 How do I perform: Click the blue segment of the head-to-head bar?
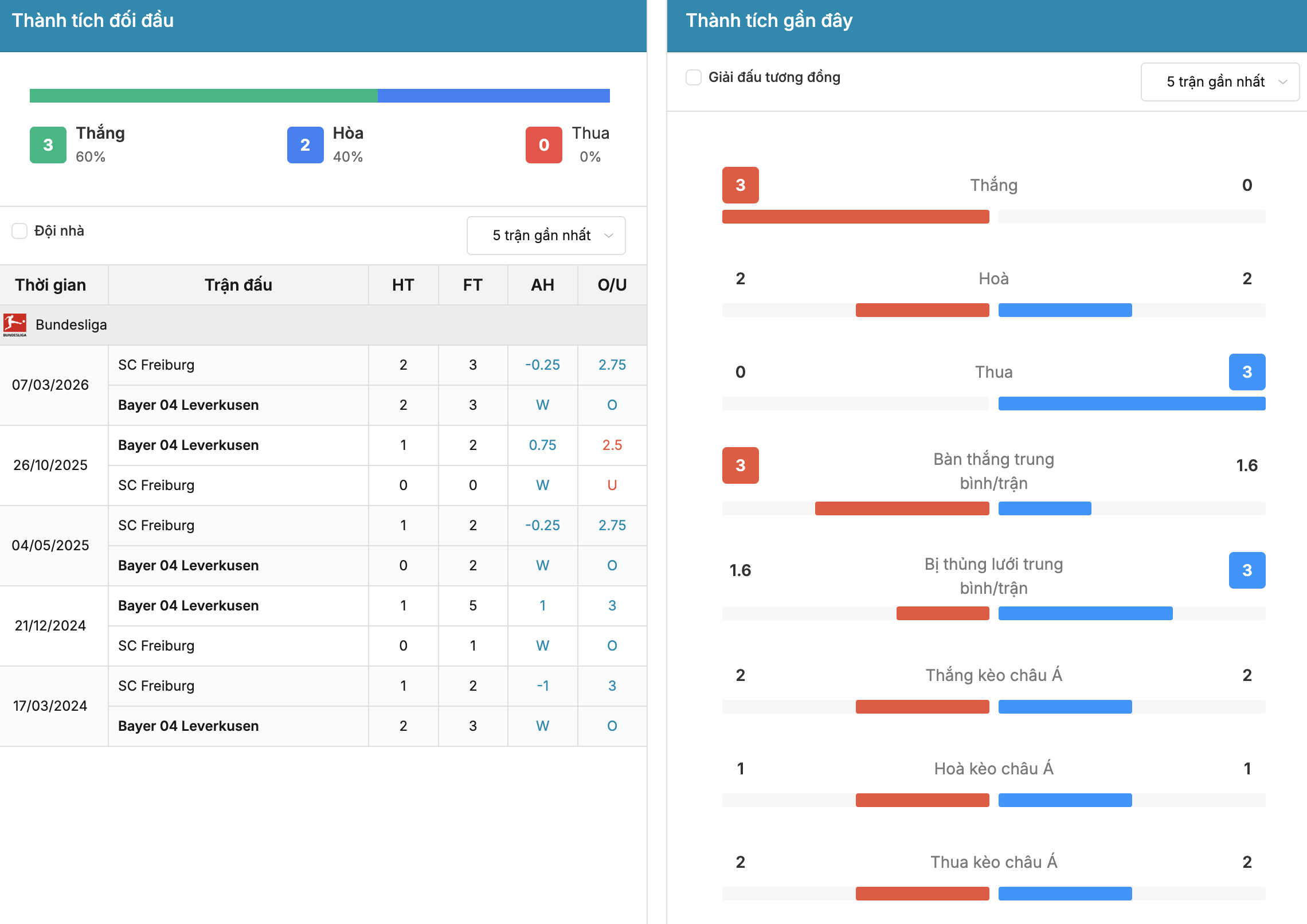coord(494,96)
